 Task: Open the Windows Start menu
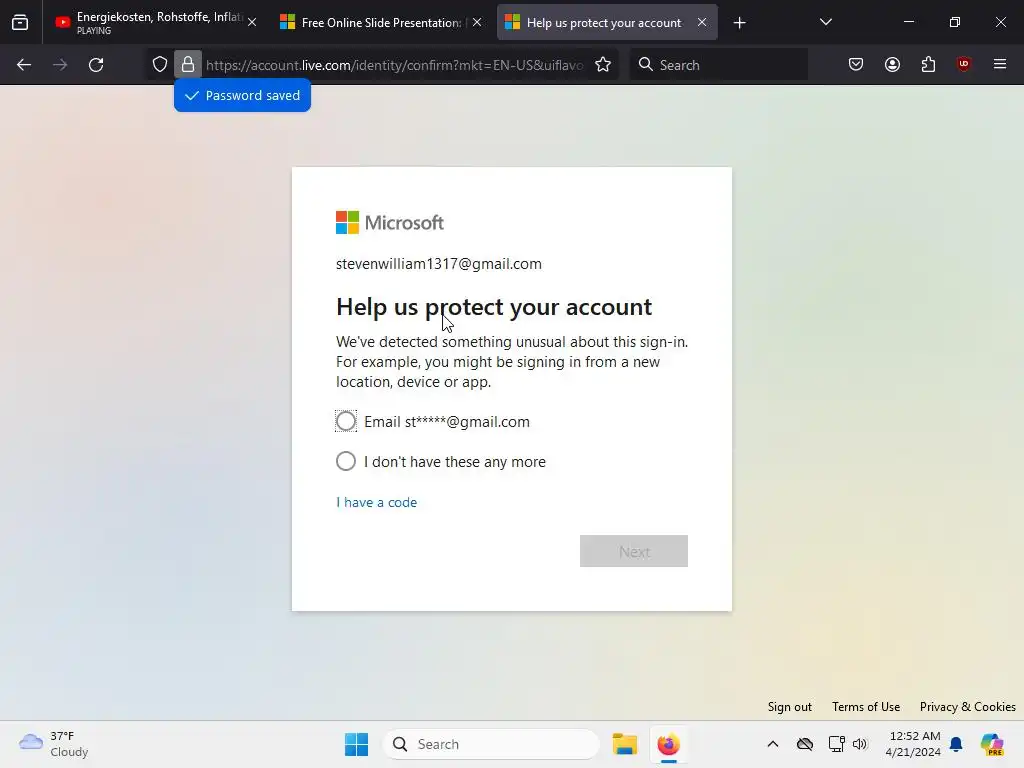point(357,744)
